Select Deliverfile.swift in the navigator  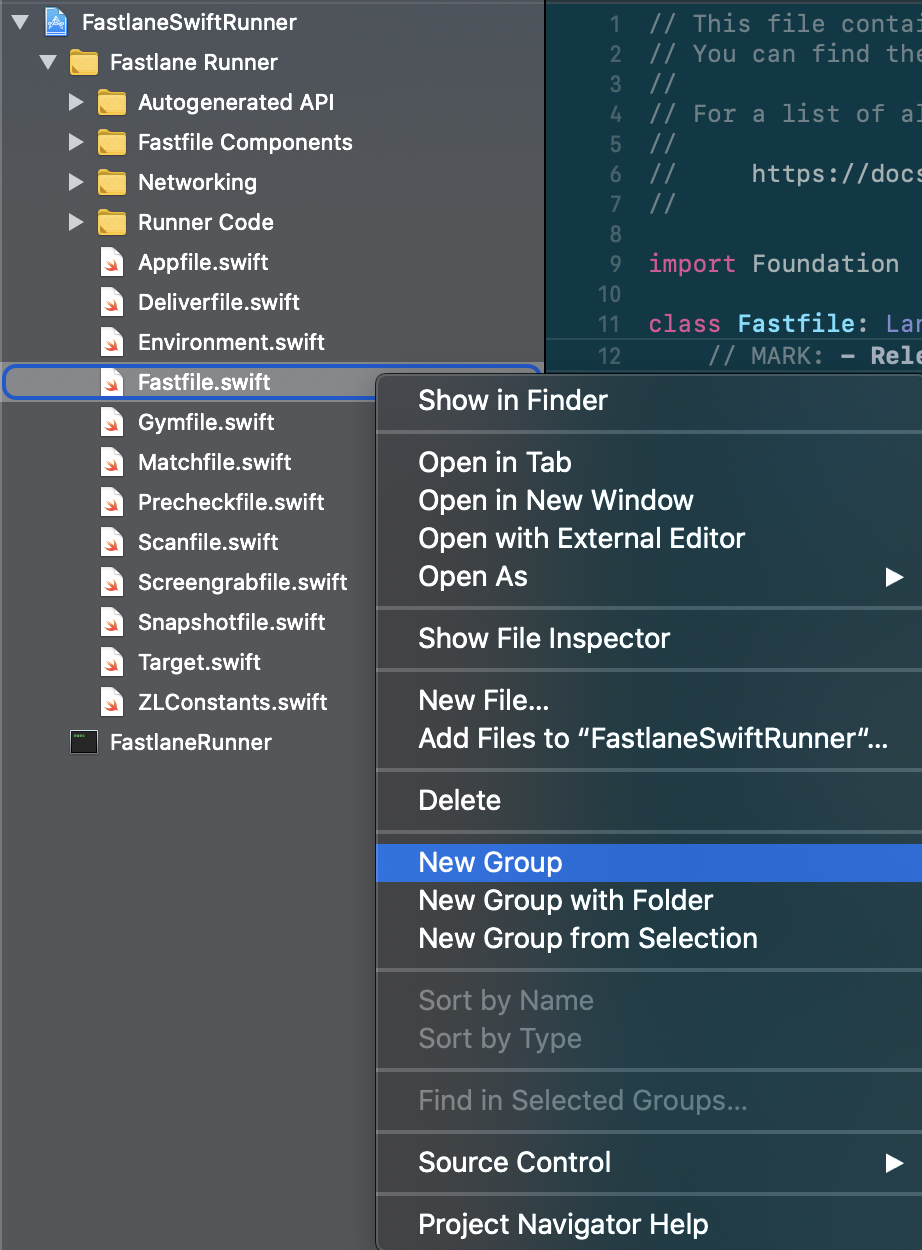point(219,302)
